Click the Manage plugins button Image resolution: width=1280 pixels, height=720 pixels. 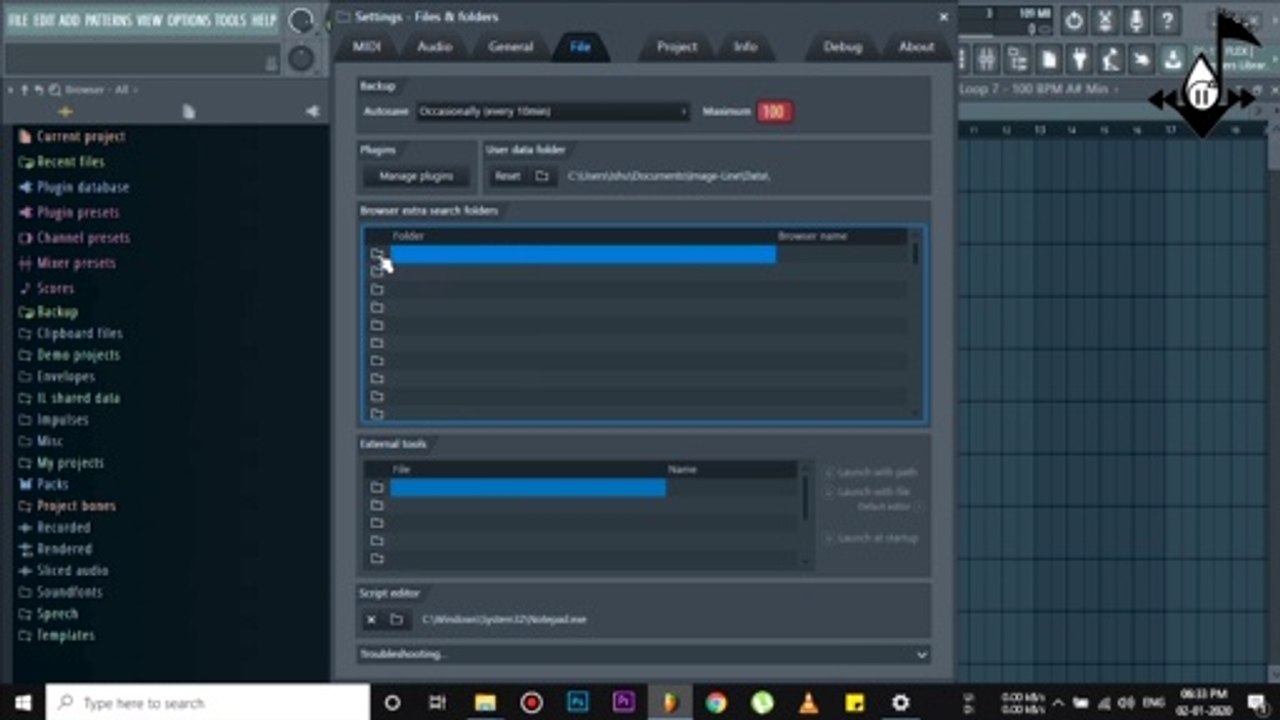(416, 176)
